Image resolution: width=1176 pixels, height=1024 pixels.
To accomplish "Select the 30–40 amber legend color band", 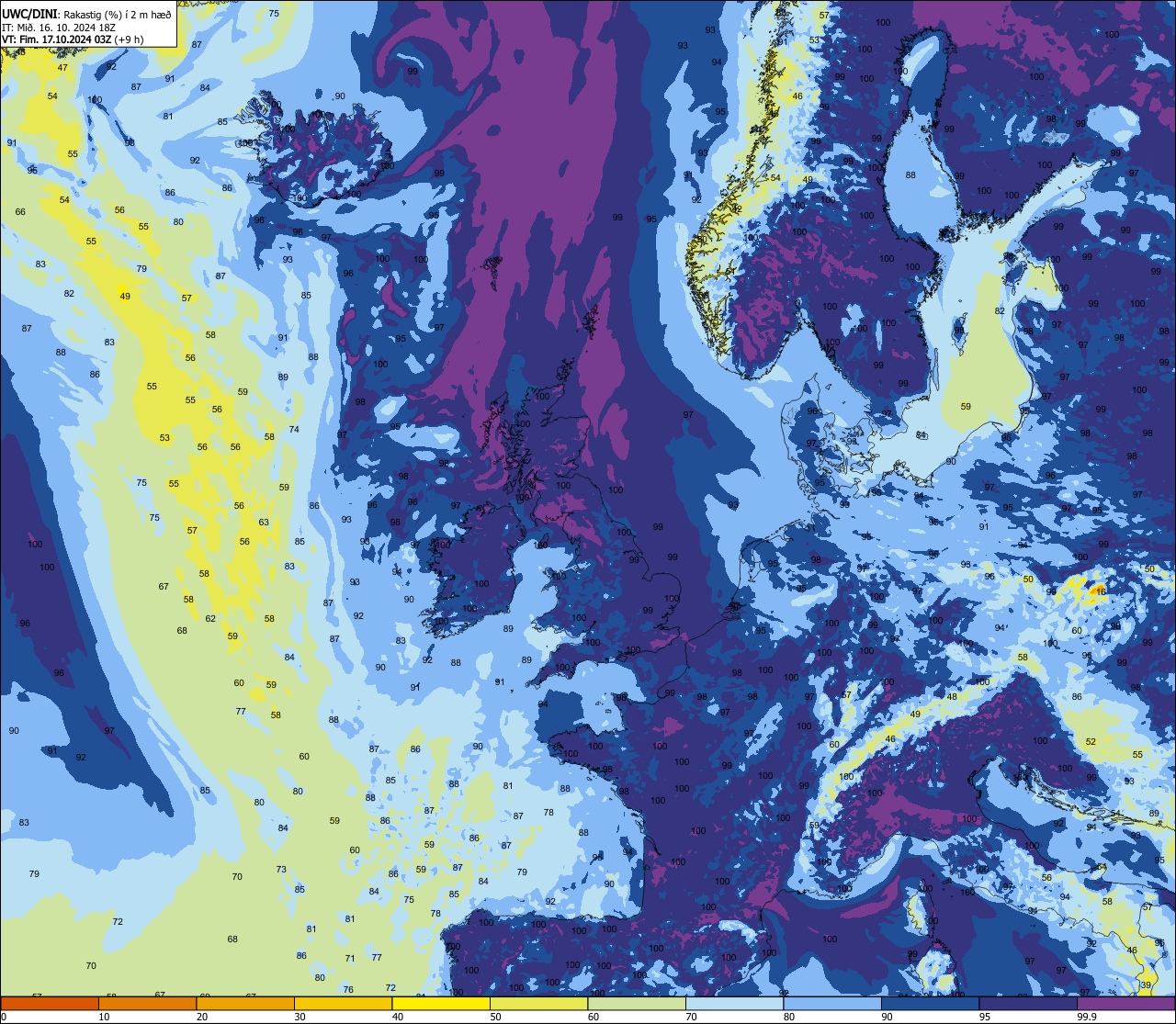I will (x=344, y=1003).
